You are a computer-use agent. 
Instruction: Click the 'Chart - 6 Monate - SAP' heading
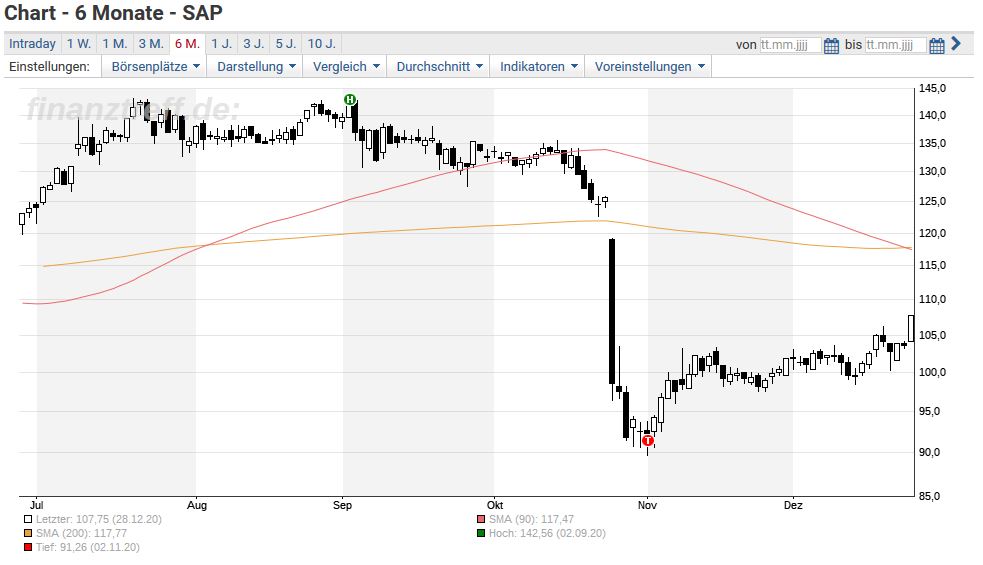pos(113,13)
